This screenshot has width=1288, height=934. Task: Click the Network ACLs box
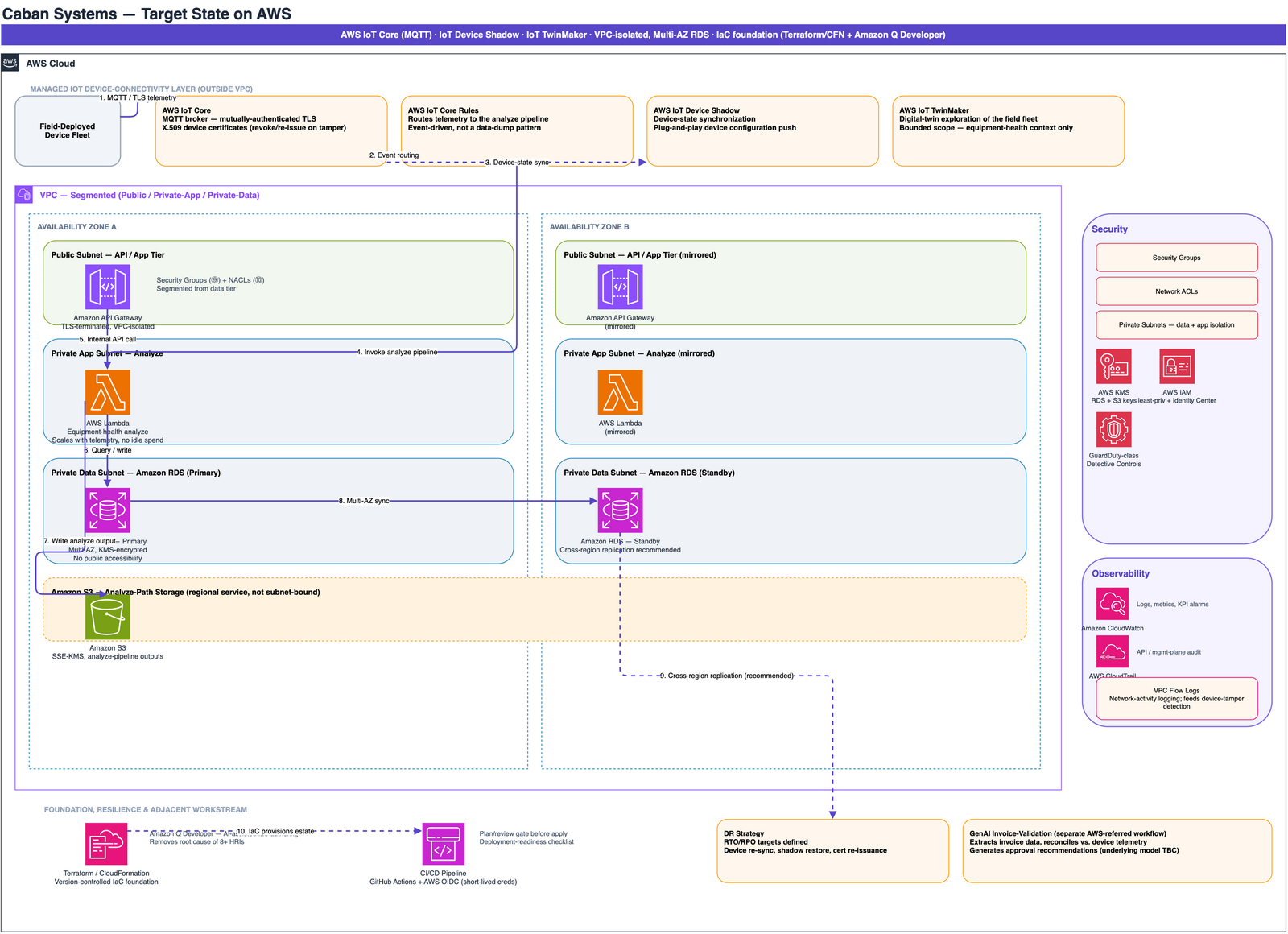click(x=1176, y=291)
